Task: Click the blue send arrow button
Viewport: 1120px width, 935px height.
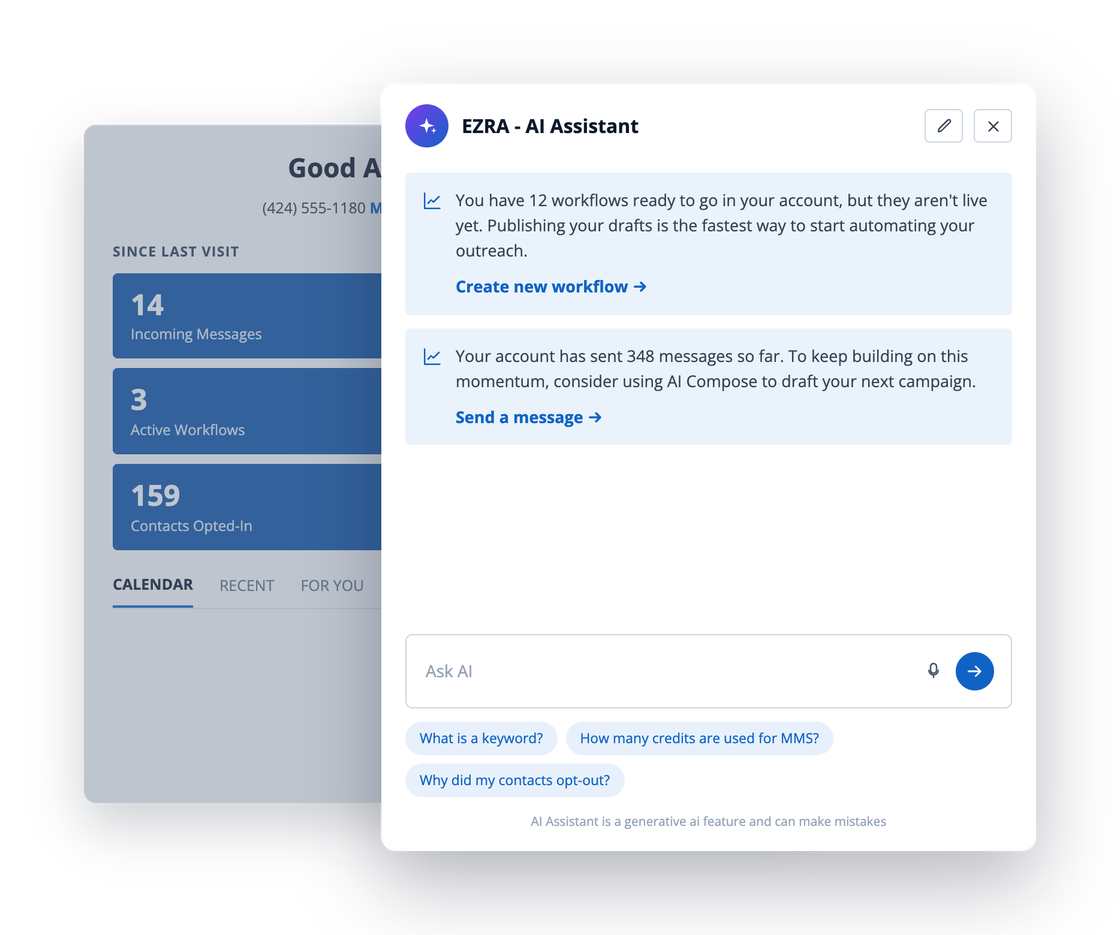Action: 974,671
